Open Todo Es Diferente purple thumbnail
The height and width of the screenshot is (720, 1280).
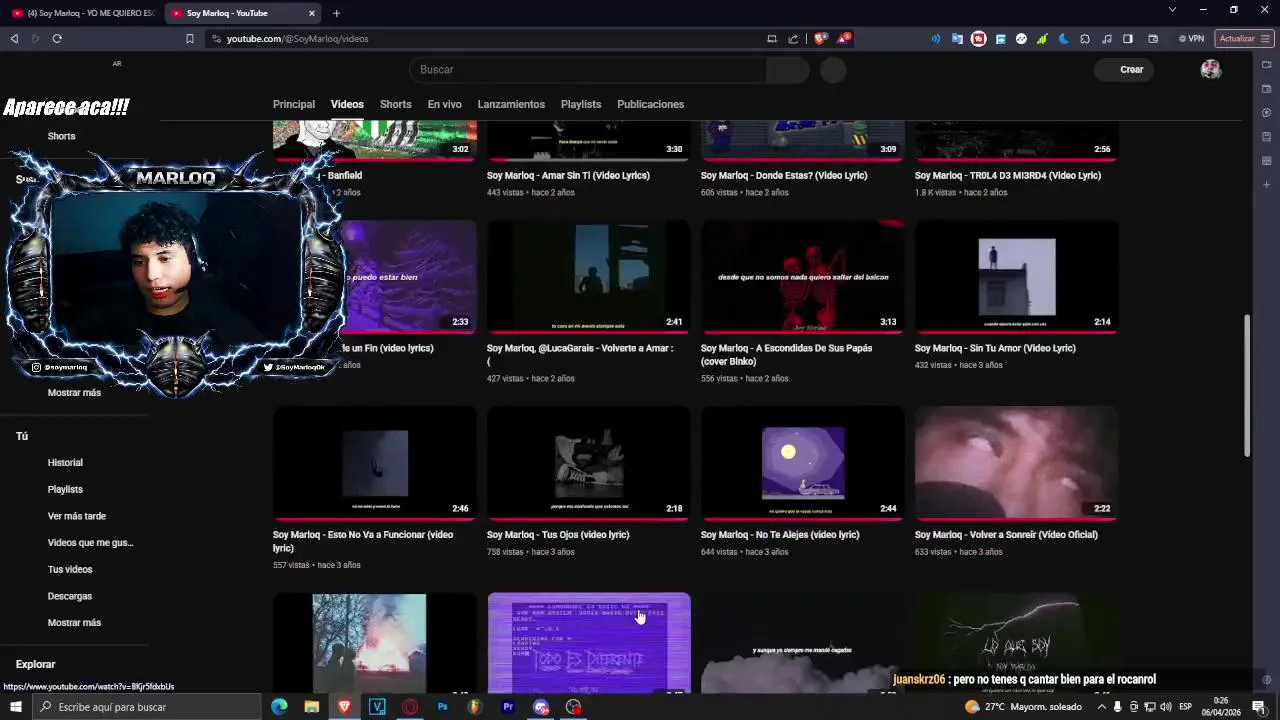tap(589, 643)
